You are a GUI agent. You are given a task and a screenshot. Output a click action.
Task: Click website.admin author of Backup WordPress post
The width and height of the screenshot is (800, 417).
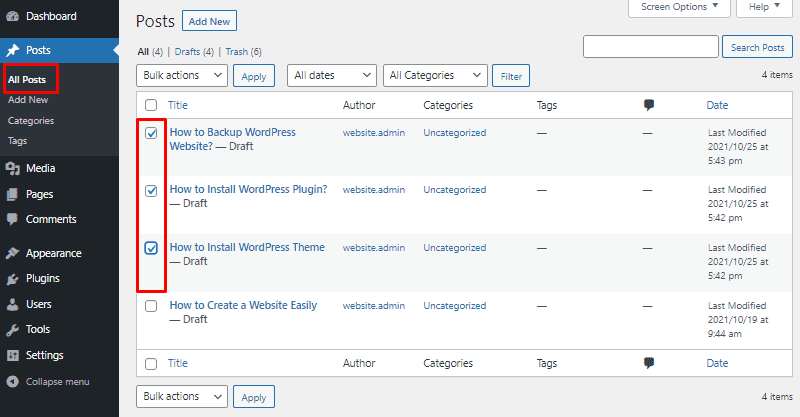(x=373, y=133)
